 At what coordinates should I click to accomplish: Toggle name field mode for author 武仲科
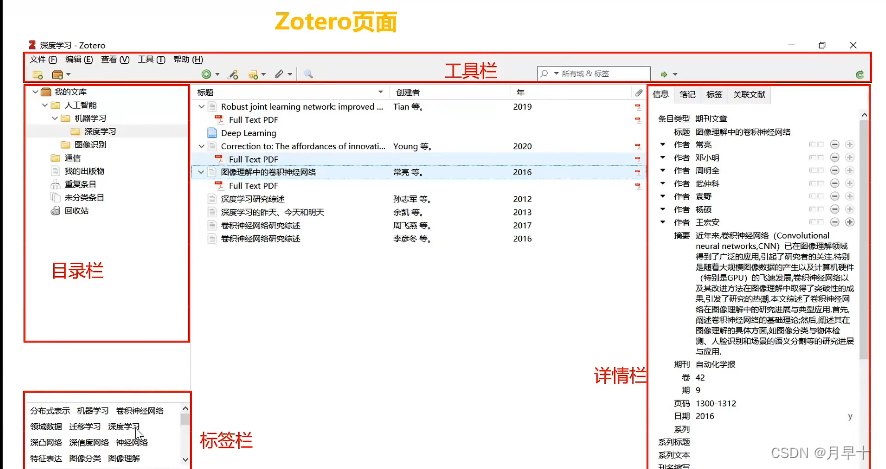(816, 183)
